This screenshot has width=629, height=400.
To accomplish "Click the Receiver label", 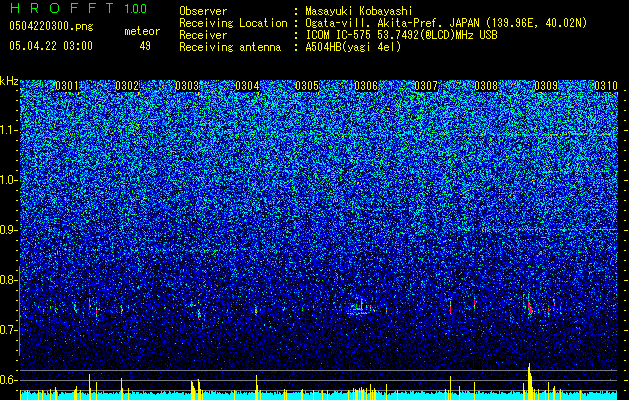I will coord(203,35).
